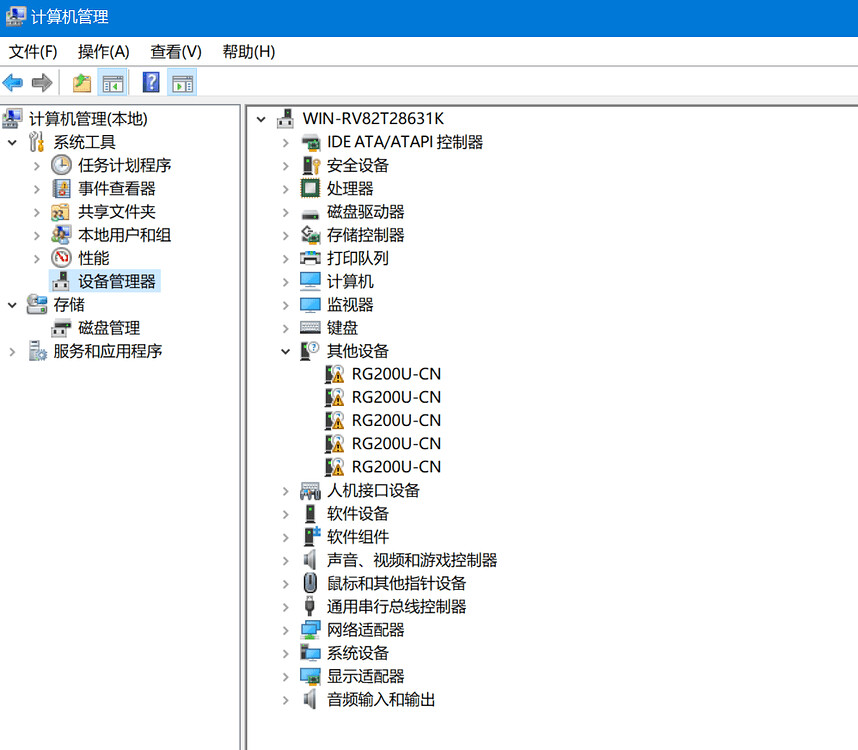The image size is (858, 750).
Task: Click the 任务计划程序 clock icon
Action: point(61,165)
